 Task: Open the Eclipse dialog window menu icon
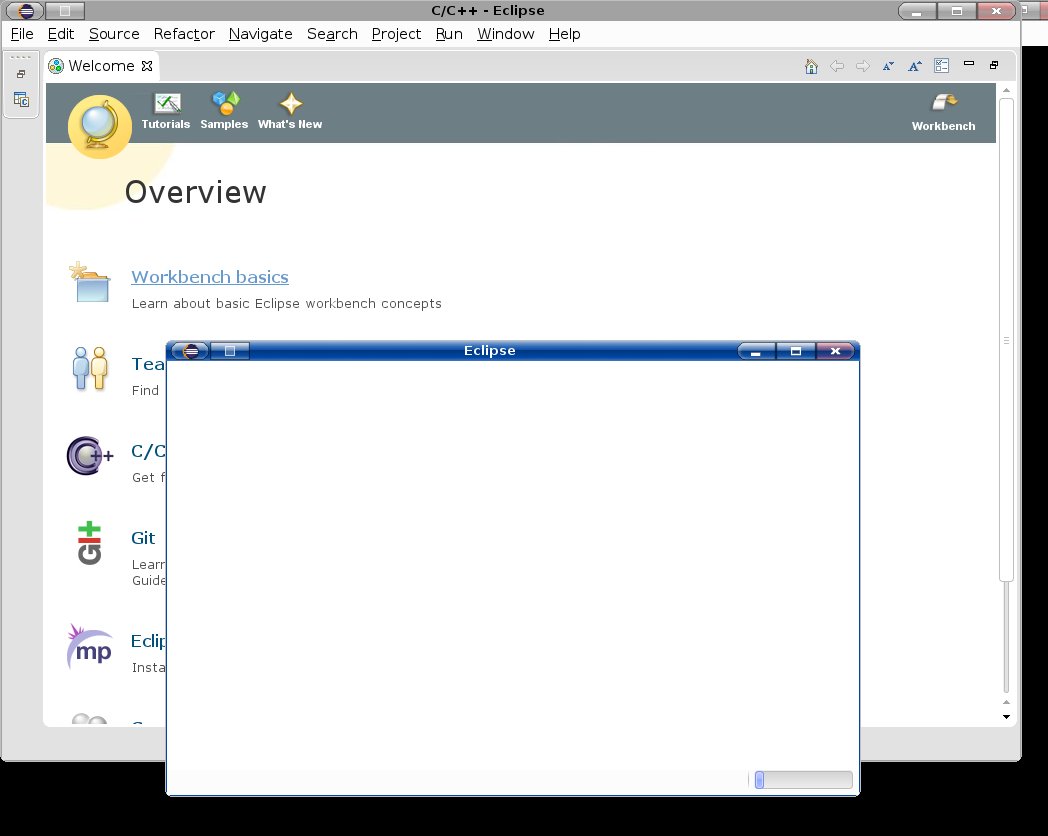click(190, 351)
